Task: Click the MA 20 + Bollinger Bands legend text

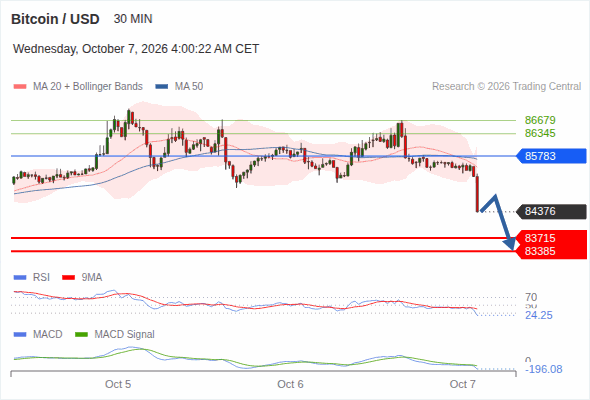Action: 88,87
